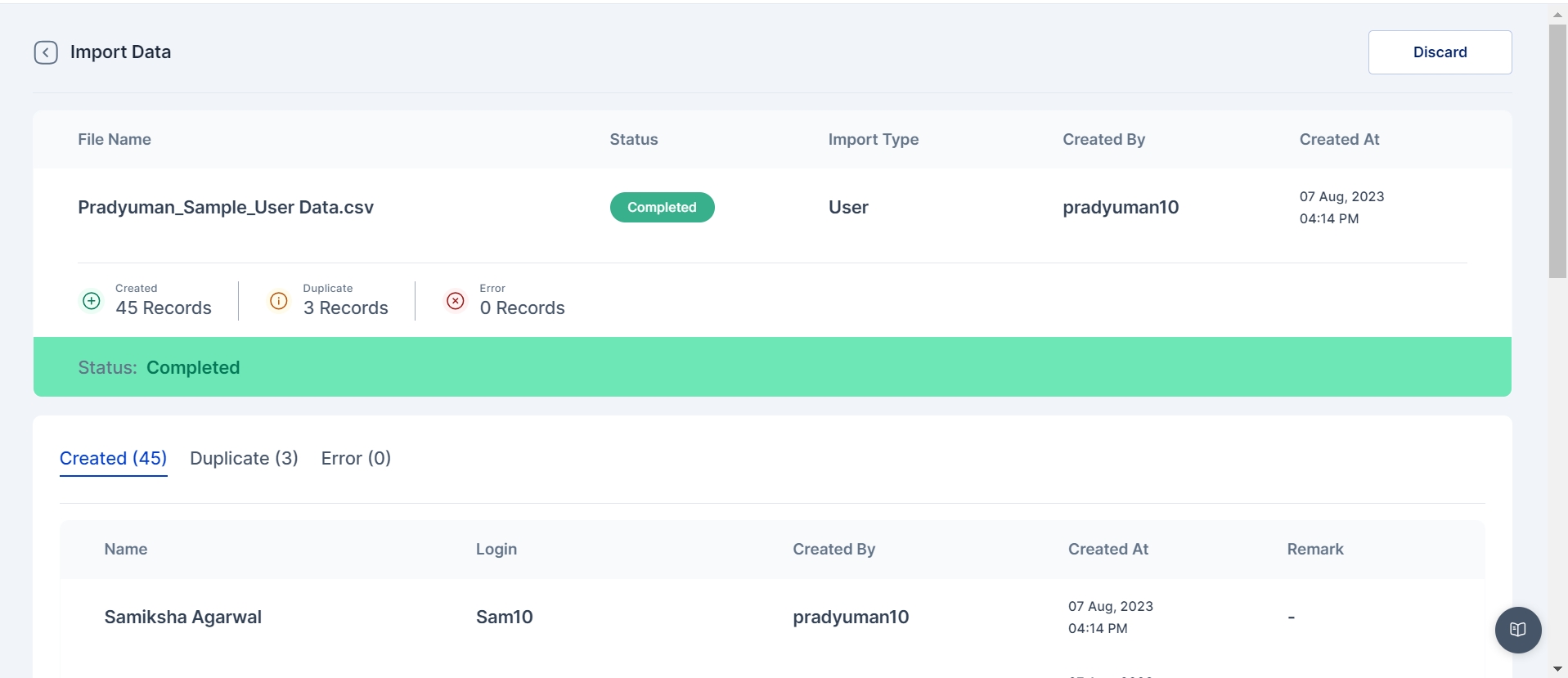
Task: Switch to the Duplicate (3) tab
Action: coord(244,459)
